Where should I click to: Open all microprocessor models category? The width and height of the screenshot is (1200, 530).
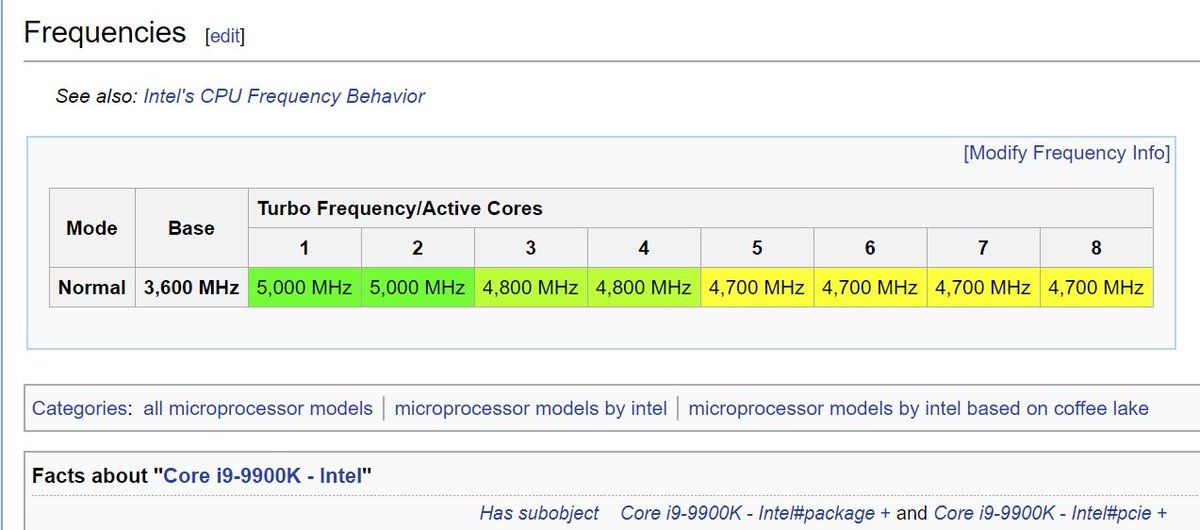coord(258,408)
